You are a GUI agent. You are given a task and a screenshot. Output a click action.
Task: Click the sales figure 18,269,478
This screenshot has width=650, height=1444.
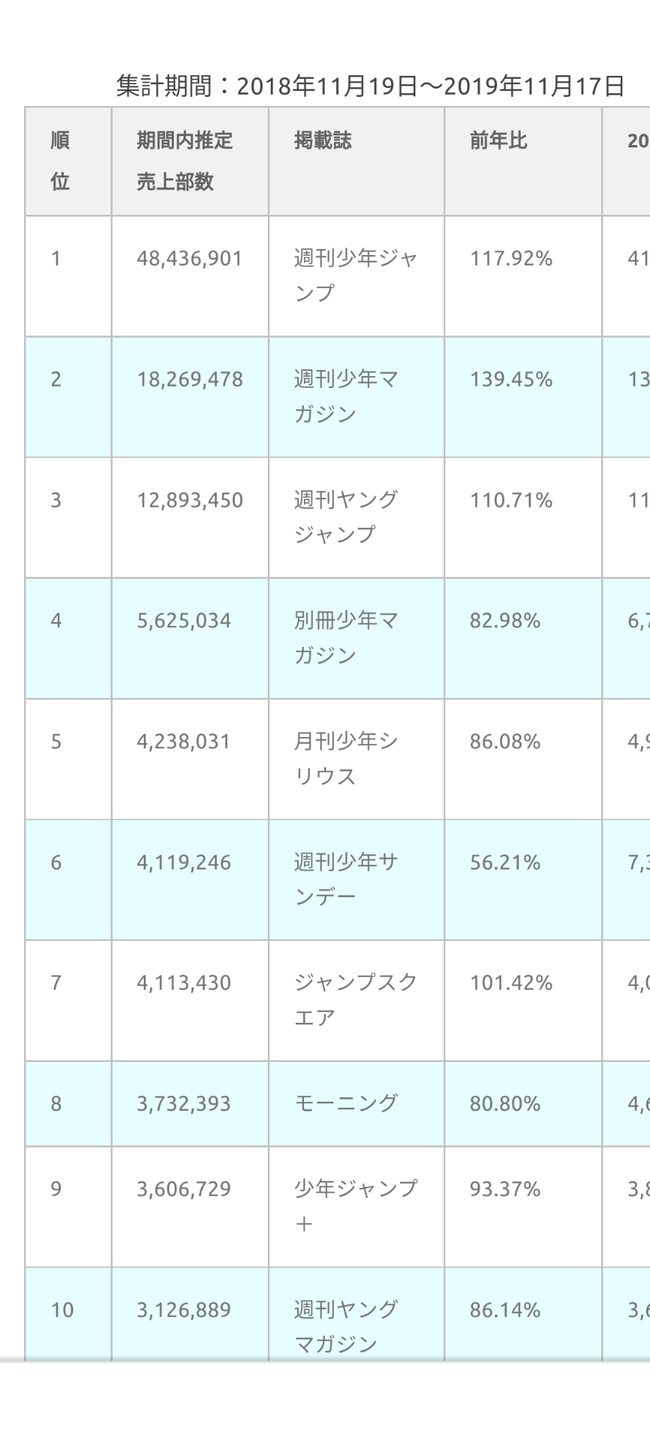tap(190, 380)
